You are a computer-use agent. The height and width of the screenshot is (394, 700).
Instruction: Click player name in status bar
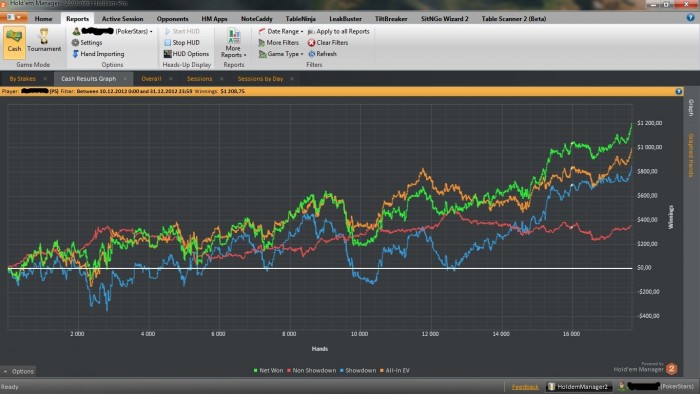pos(656,386)
